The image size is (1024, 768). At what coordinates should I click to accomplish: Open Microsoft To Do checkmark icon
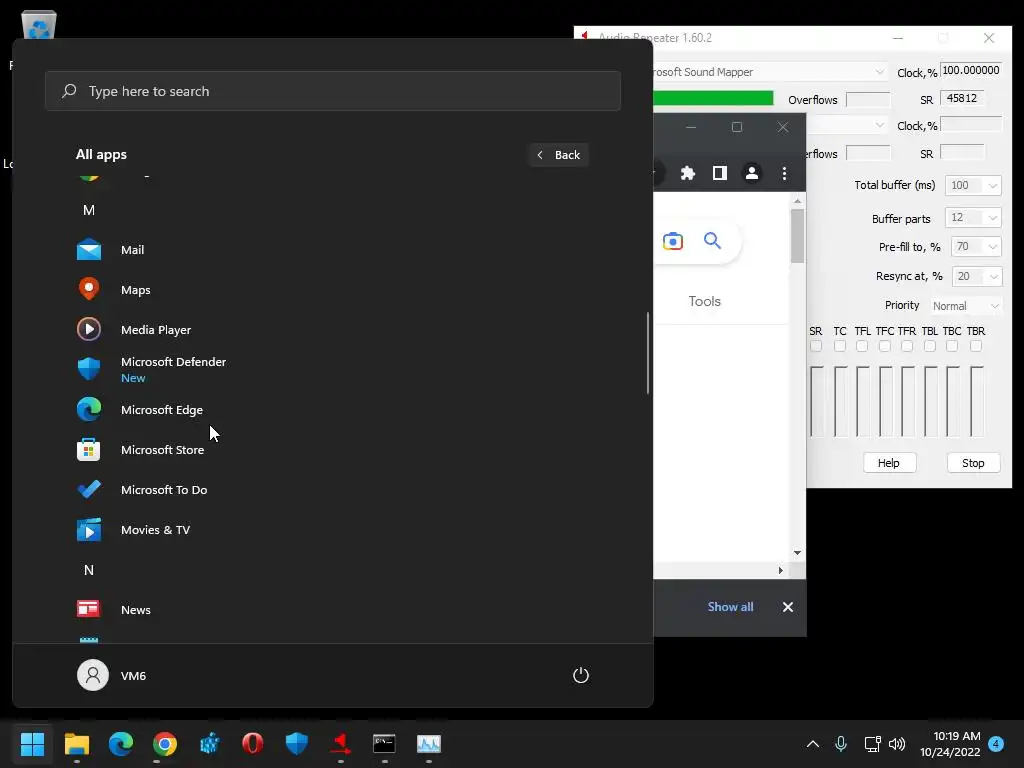tap(89, 489)
